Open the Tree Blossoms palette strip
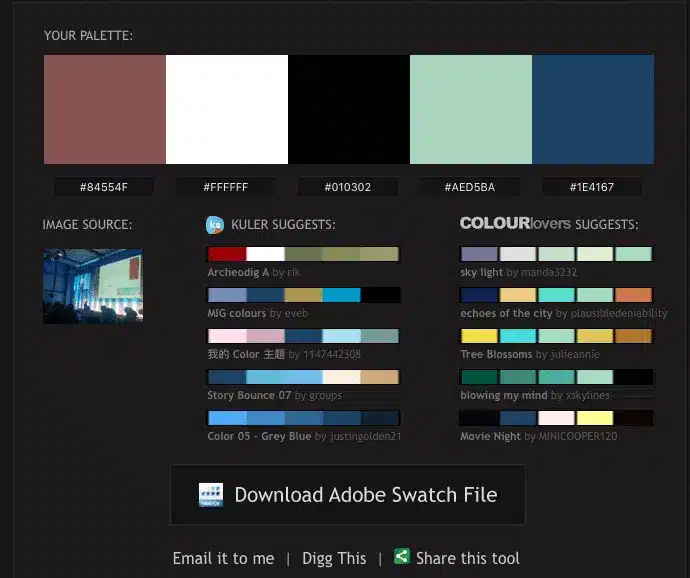The height and width of the screenshot is (578, 690). click(556, 336)
